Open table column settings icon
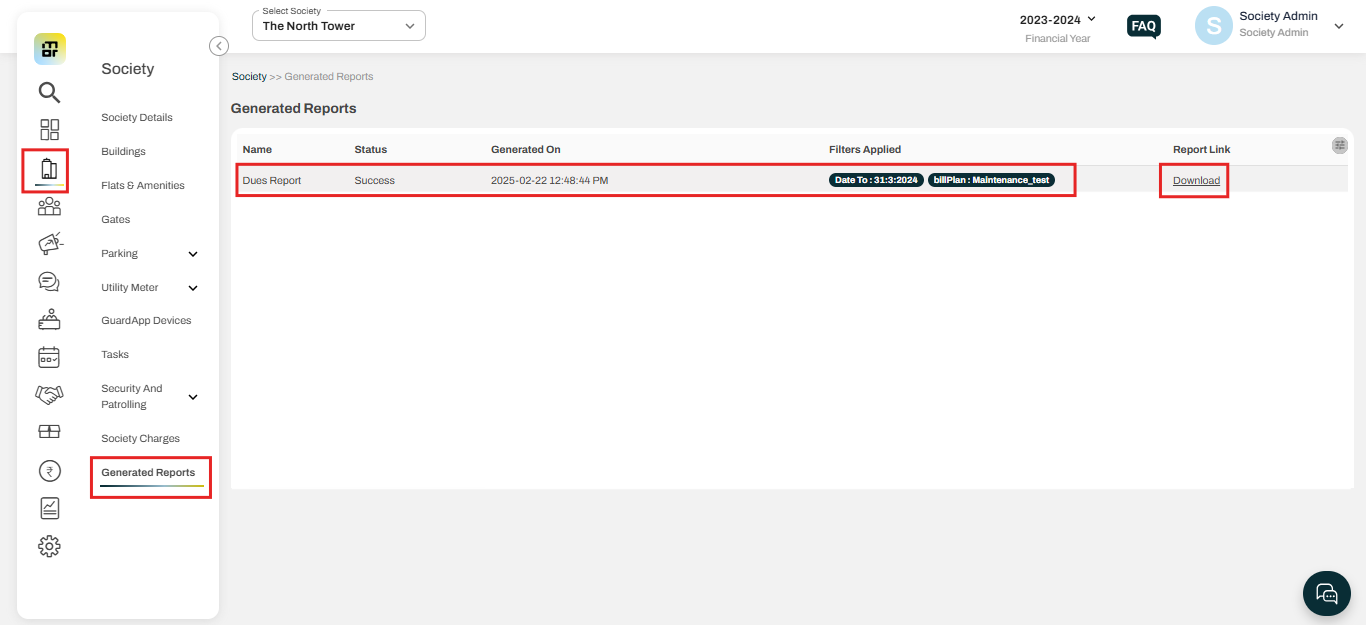 click(x=1340, y=146)
